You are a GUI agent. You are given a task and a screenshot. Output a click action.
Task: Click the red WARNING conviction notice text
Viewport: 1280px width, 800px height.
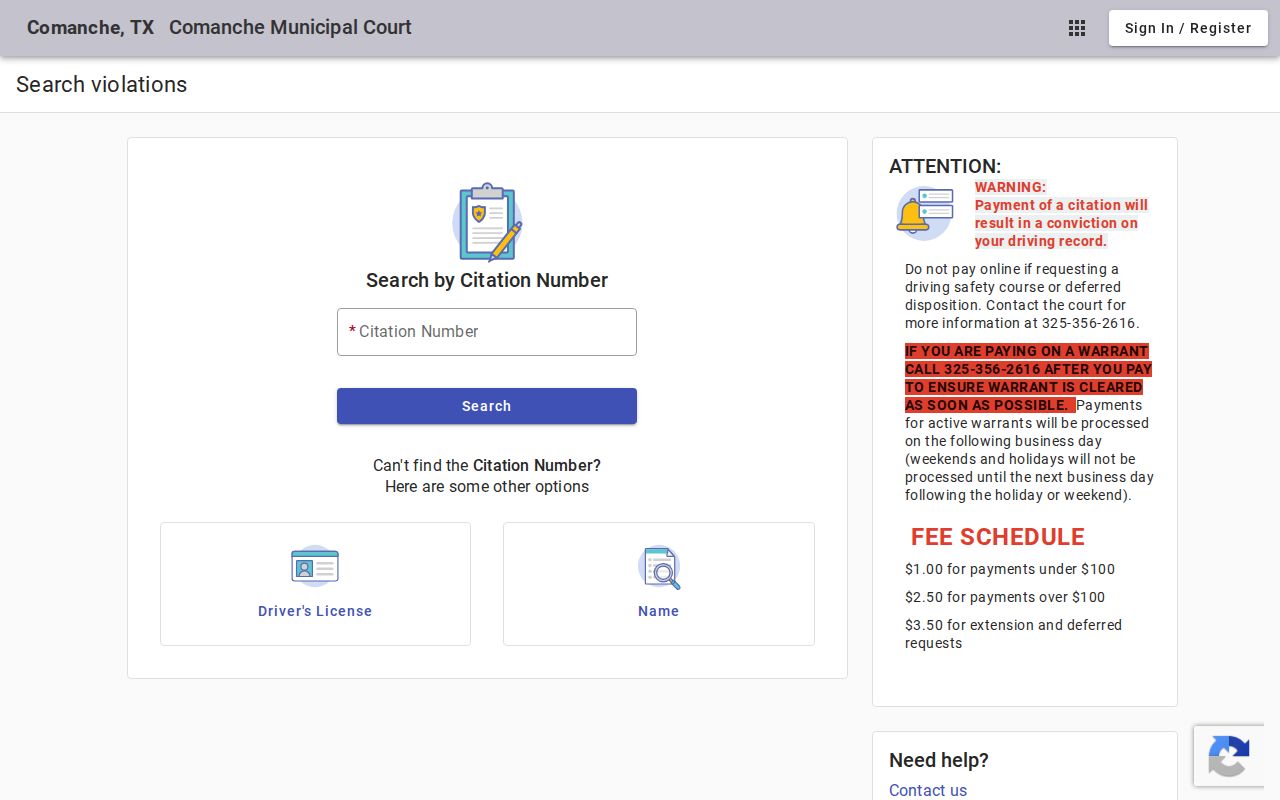click(x=1061, y=214)
